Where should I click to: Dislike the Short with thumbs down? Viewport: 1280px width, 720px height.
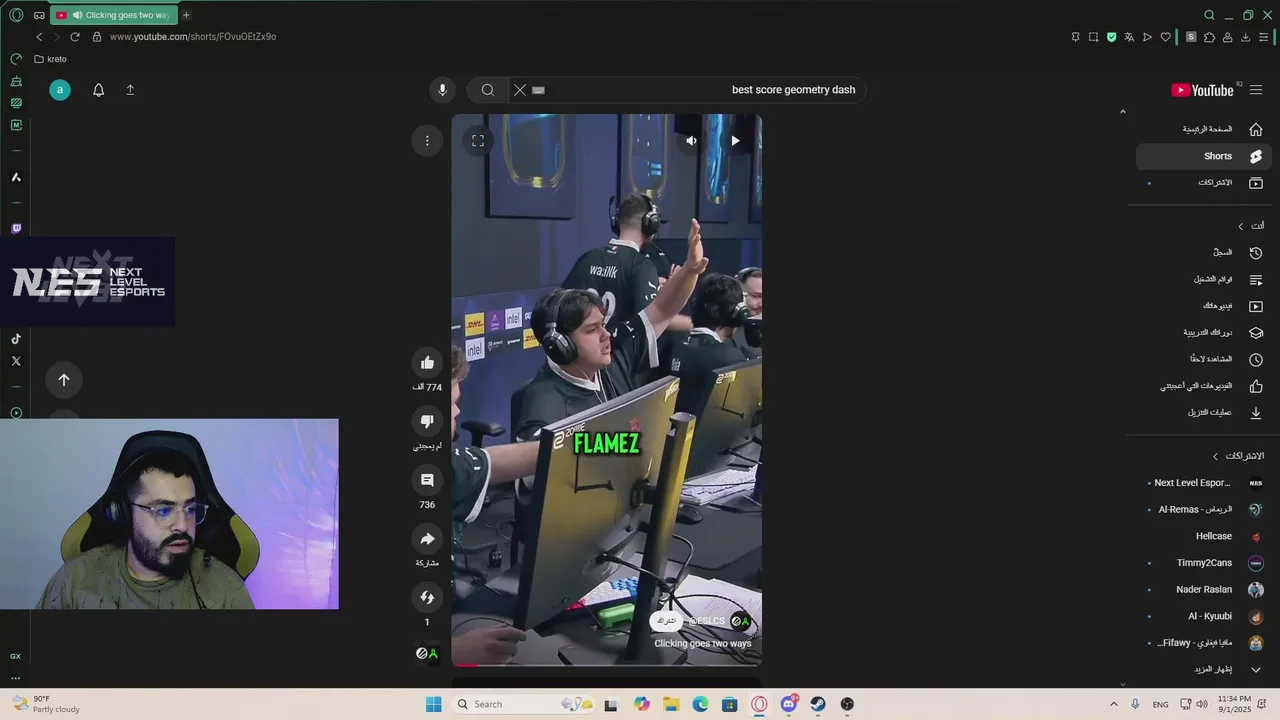(x=427, y=421)
